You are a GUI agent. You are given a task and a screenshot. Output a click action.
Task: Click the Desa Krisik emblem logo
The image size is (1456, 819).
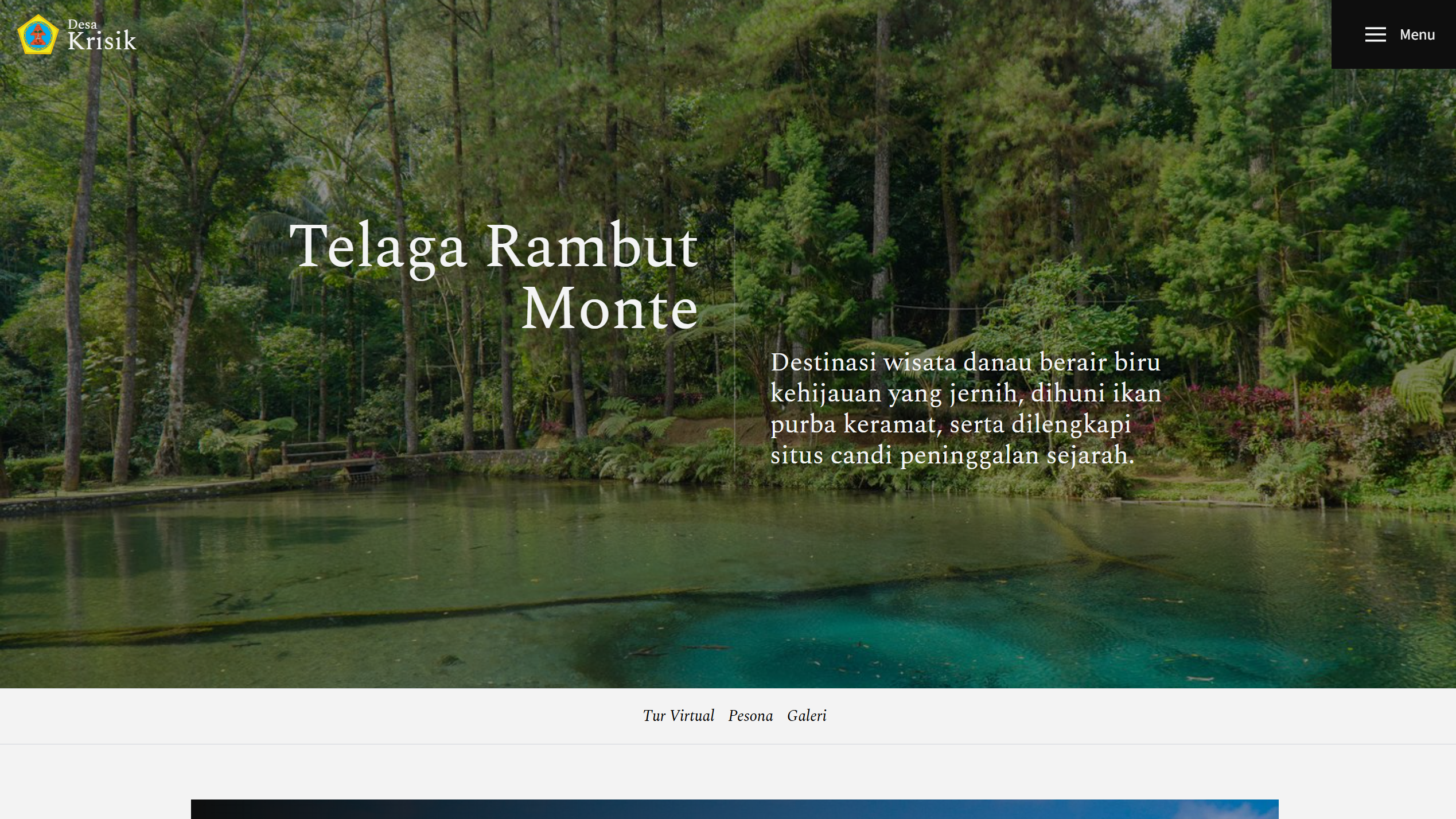click(x=38, y=35)
